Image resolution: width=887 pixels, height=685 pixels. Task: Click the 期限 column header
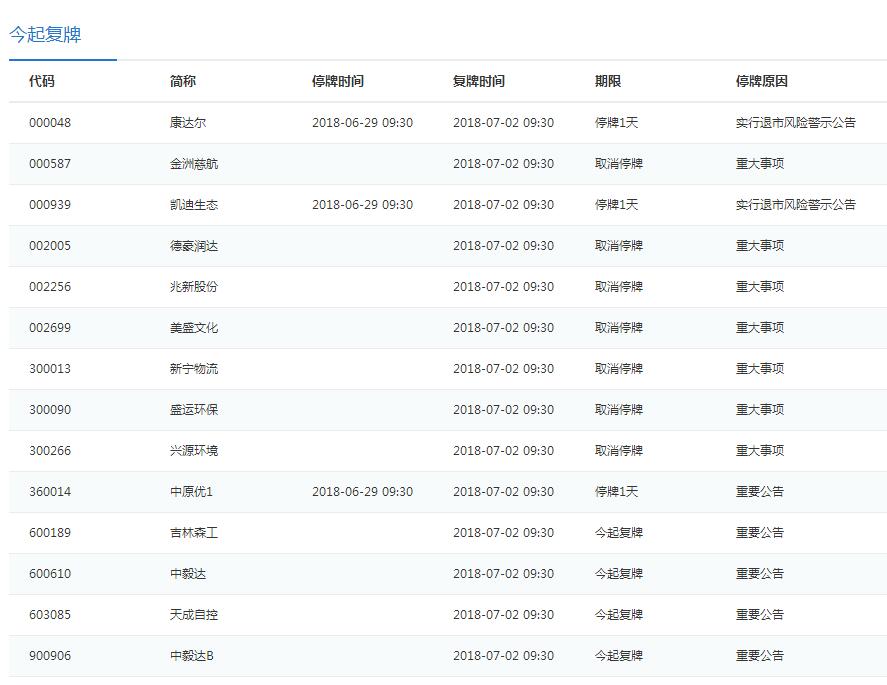click(608, 82)
